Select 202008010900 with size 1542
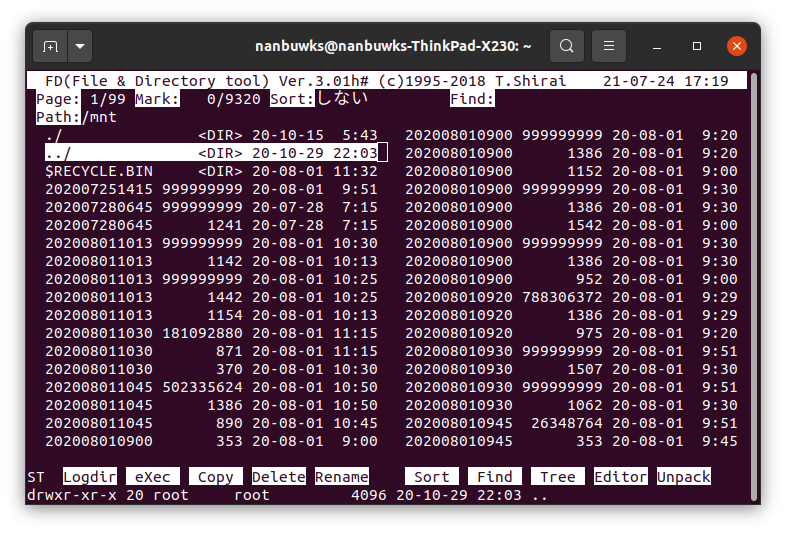Image resolution: width=786 pixels, height=533 pixels. coord(571,225)
